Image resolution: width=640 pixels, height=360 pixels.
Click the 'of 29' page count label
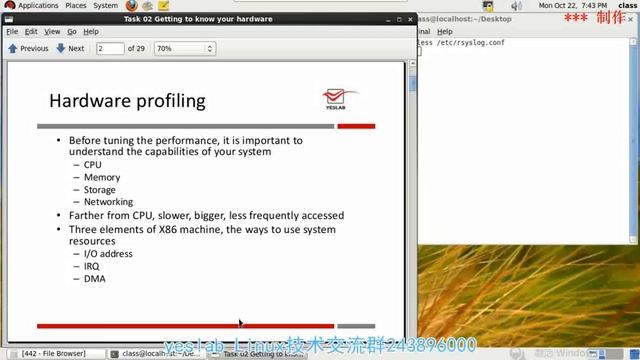coord(136,49)
